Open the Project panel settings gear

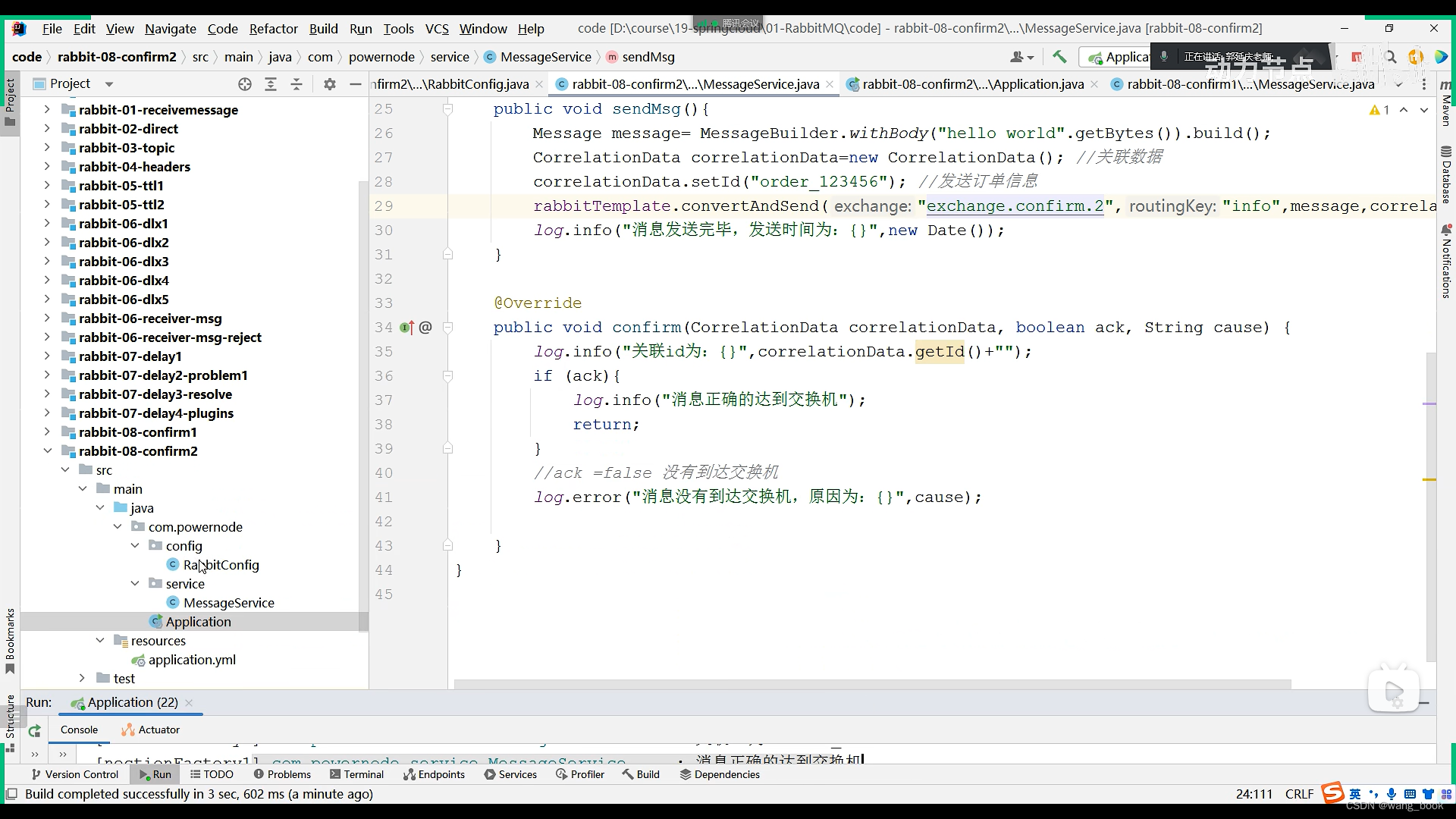point(329,84)
